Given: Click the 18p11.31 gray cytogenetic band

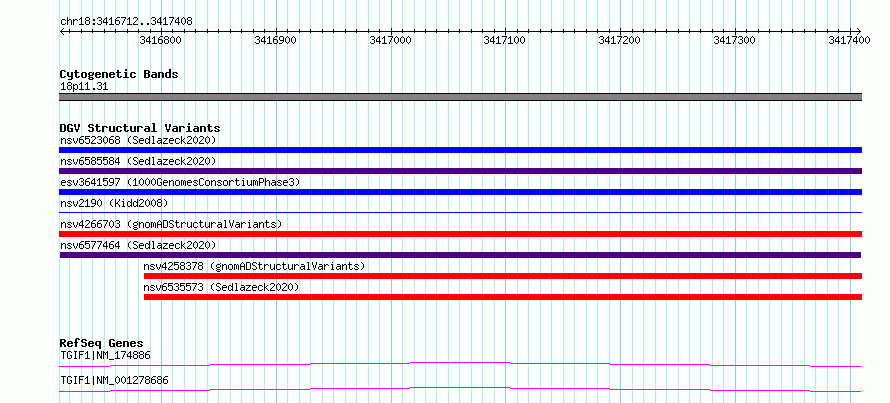Looking at the screenshot, I should coord(460,97).
